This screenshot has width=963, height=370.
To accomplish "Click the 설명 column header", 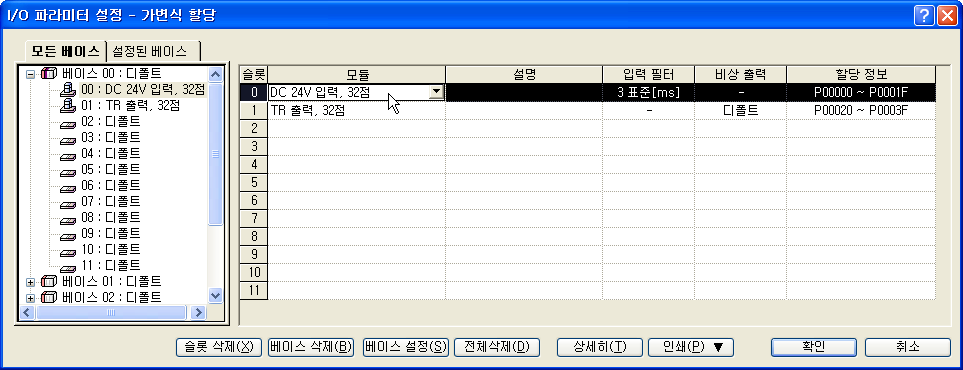I will pyautogui.click(x=524, y=74).
